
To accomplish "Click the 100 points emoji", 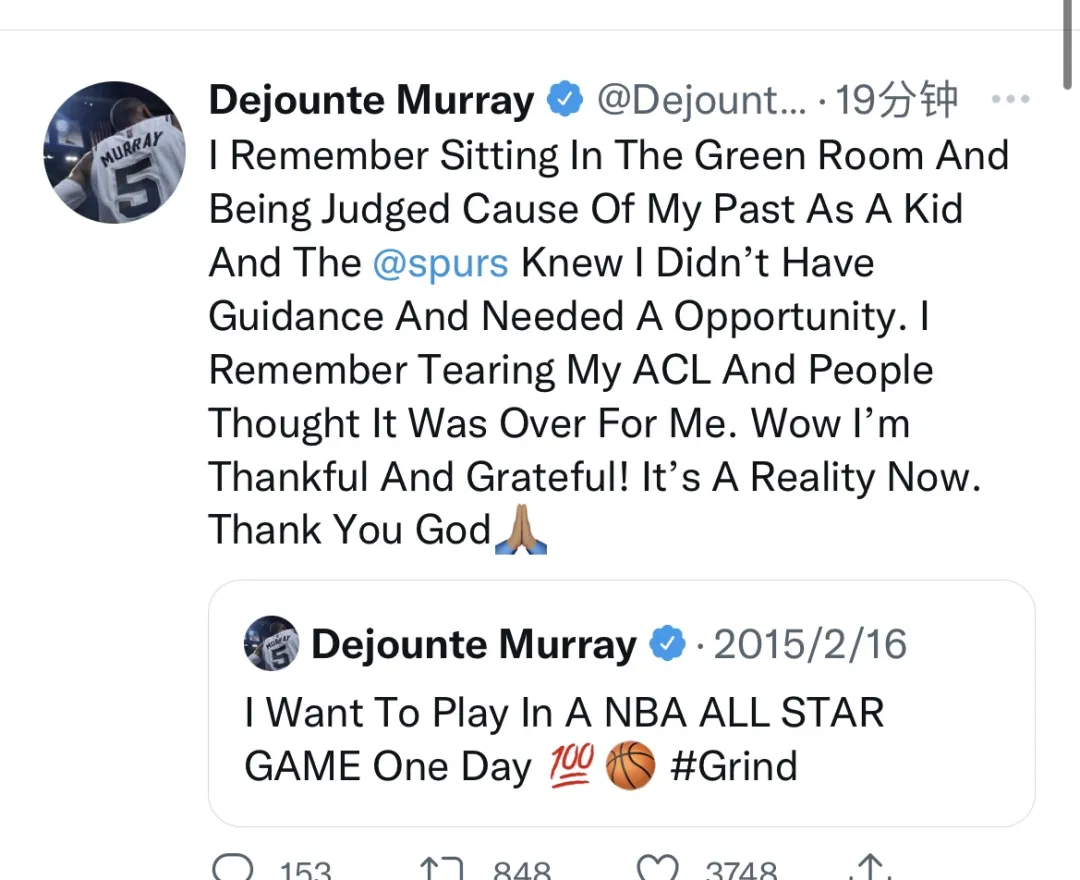I will pyautogui.click(x=572, y=765).
